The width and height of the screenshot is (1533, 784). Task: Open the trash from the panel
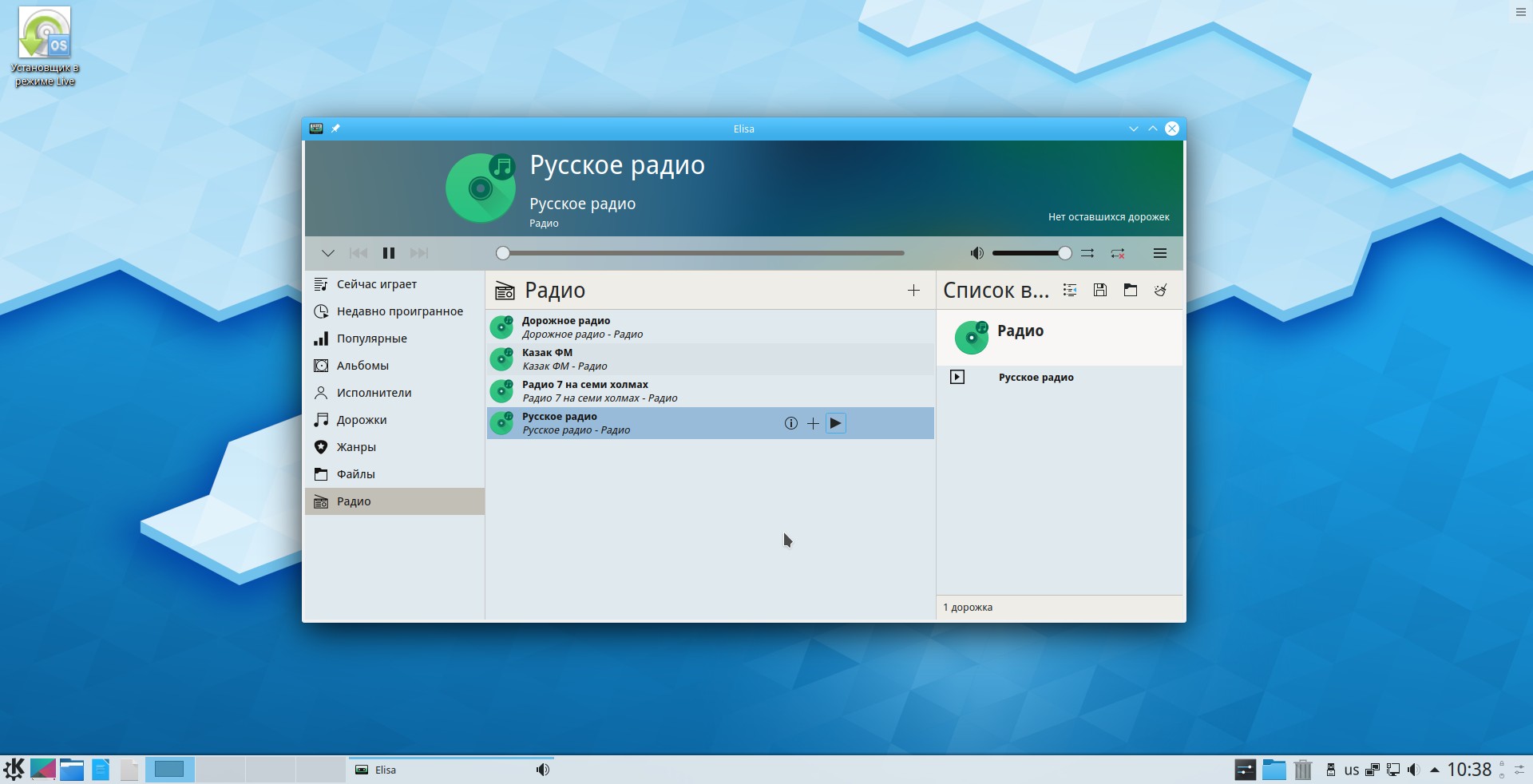[x=1303, y=770]
